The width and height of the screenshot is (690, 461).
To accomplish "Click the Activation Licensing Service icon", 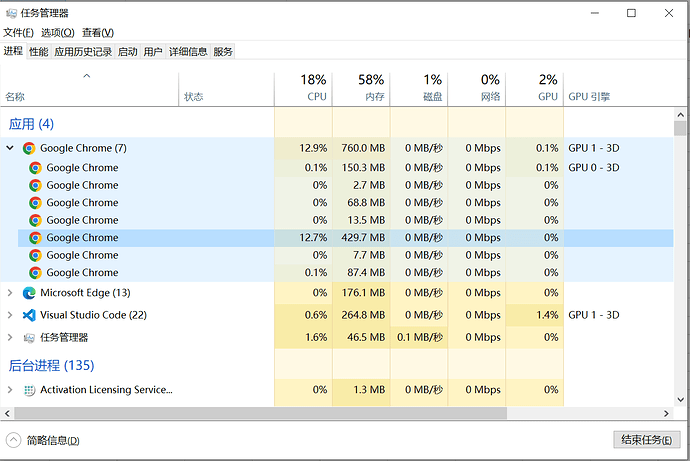I will (x=29, y=389).
